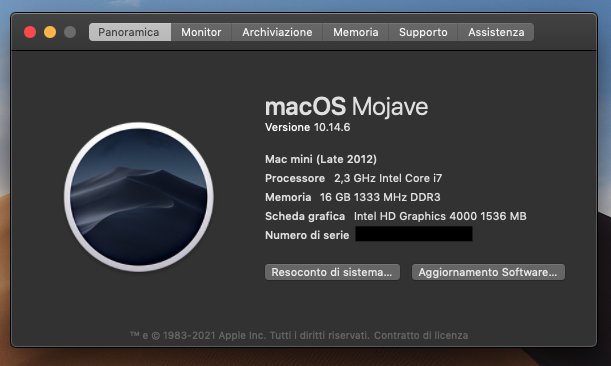Open Aggiornamento Software
The width and height of the screenshot is (611, 366).
point(488,272)
